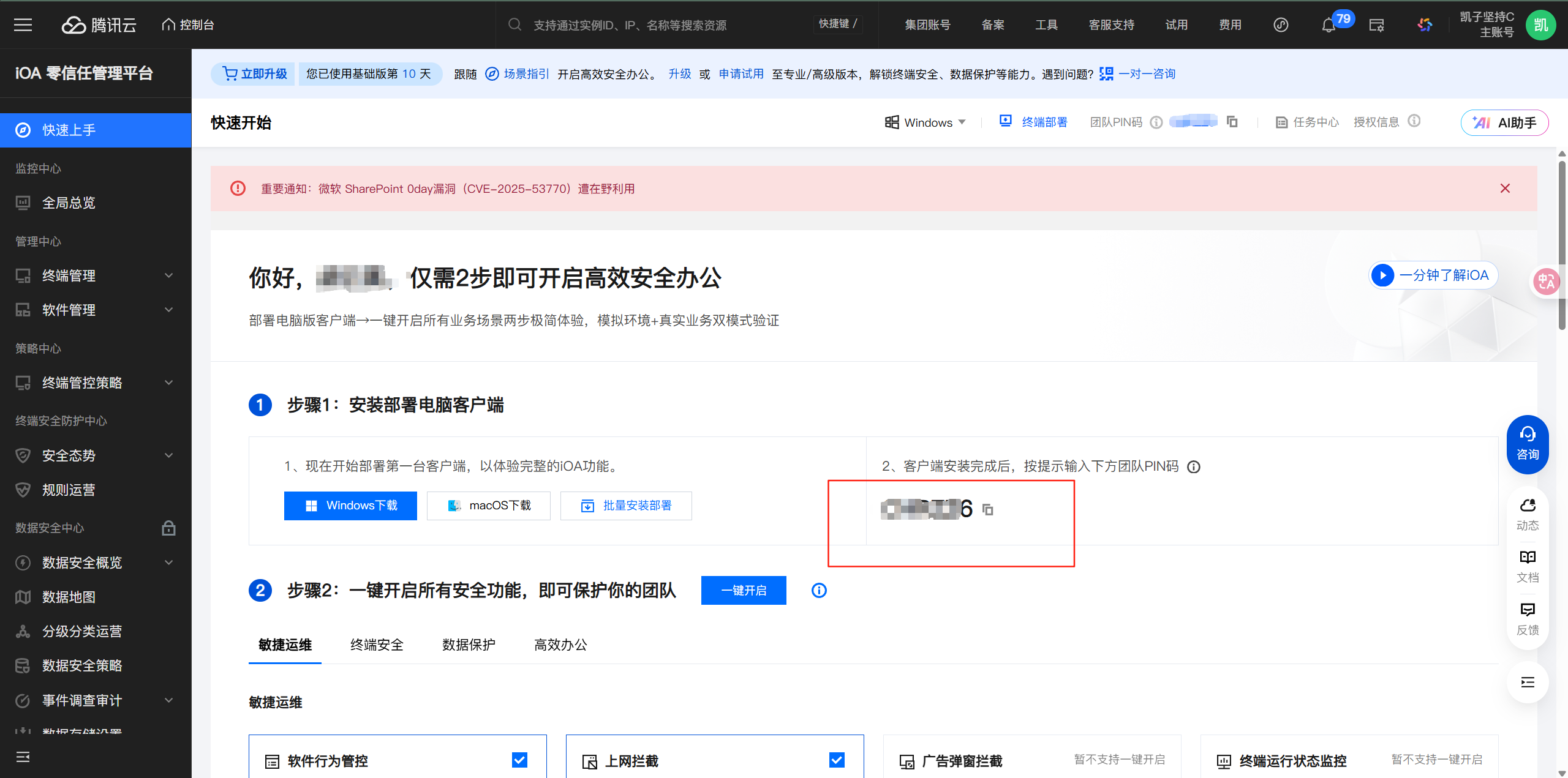Image resolution: width=1568 pixels, height=778 pixels.
Task: Switch to the 终端安全 tab
Action: coord(377,645)
